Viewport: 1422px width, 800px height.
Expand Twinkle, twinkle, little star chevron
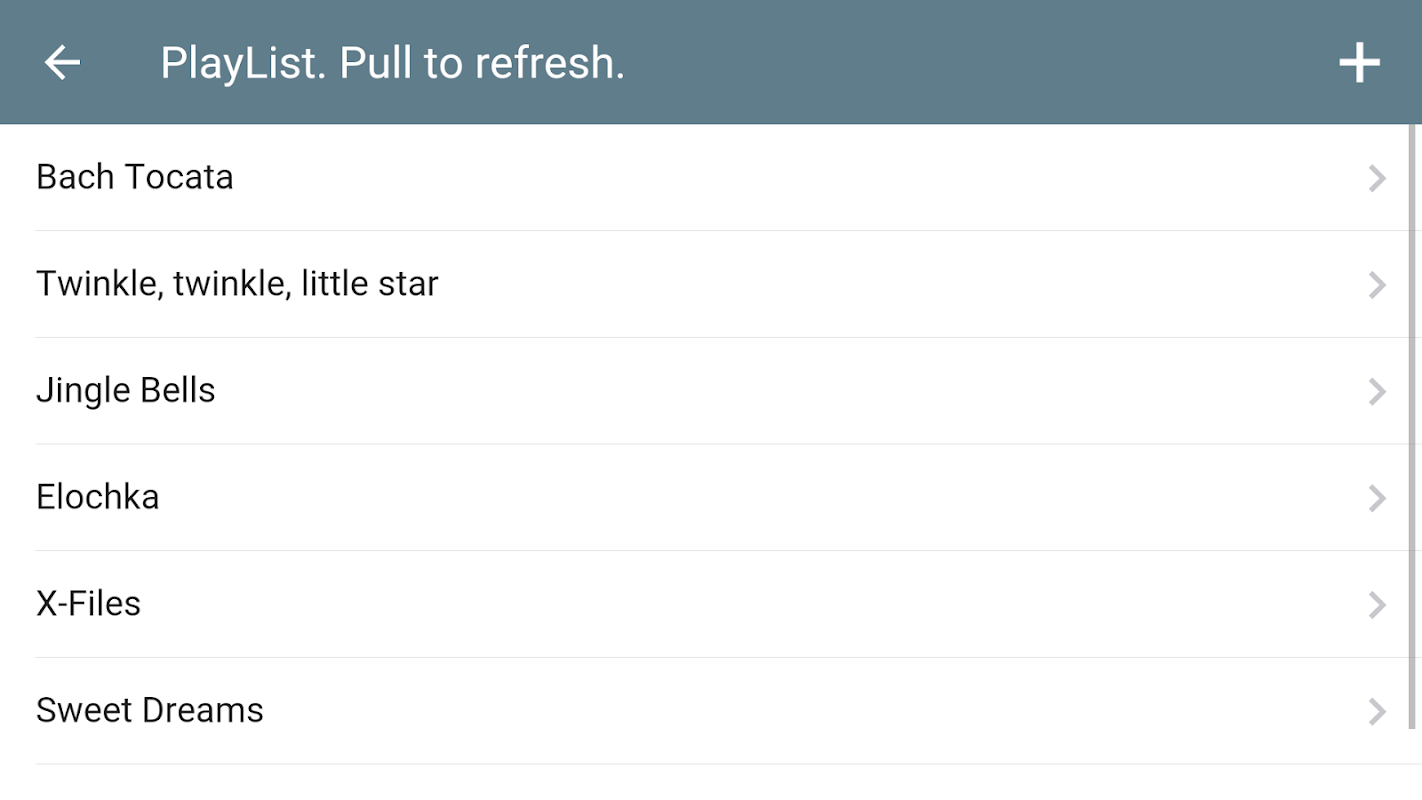click(1377, 285)
